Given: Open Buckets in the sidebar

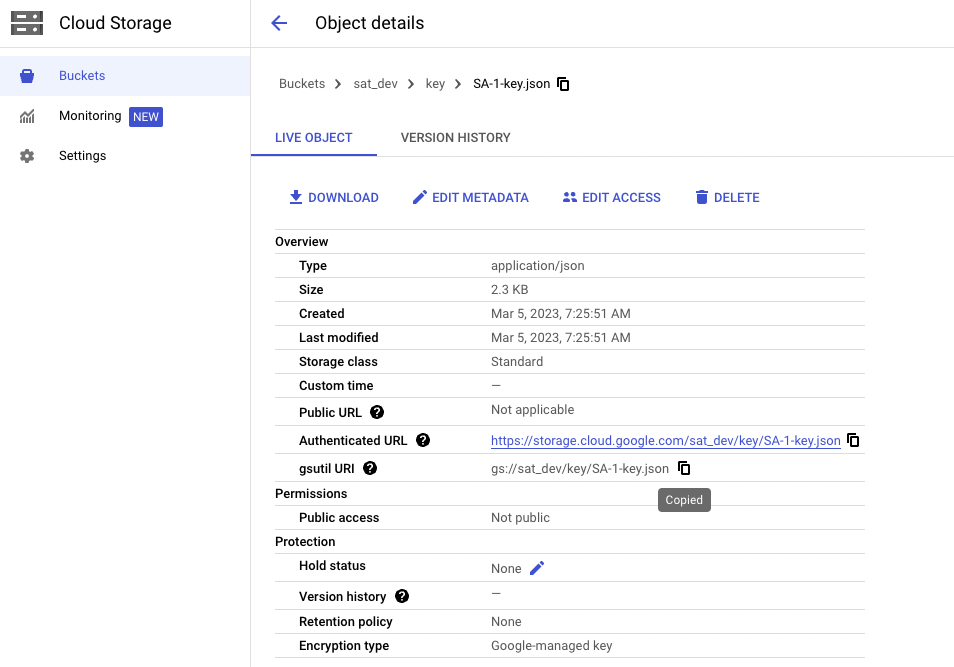Looking at the screenshot, I should coord(125,76).
